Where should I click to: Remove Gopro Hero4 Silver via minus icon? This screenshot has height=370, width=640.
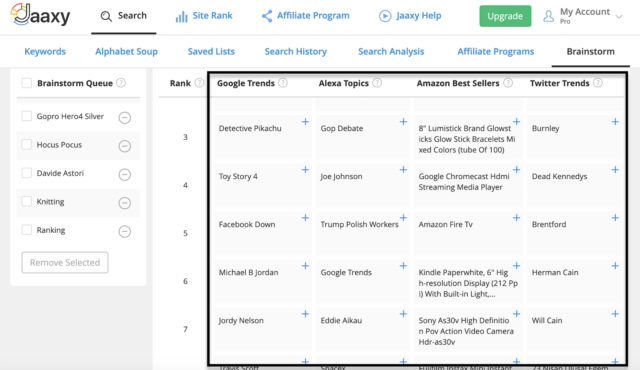124,117
